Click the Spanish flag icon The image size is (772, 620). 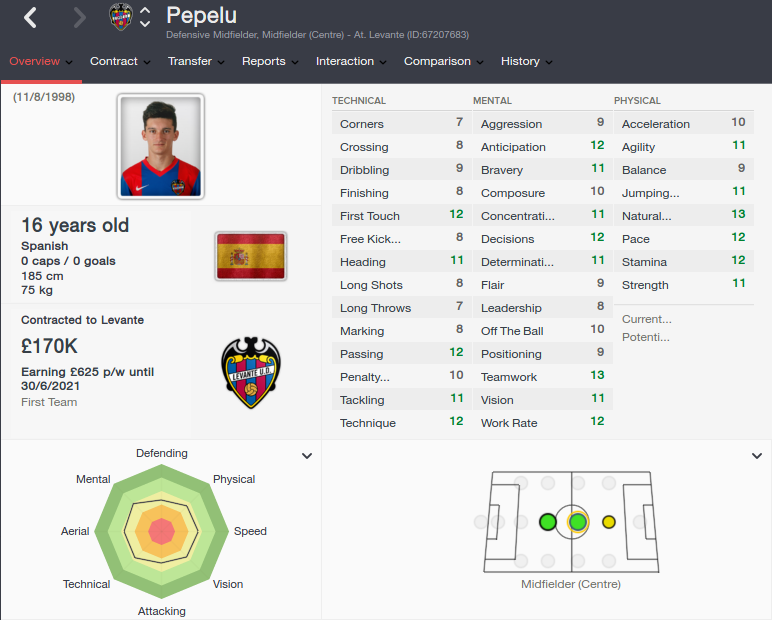pos(251,256)
